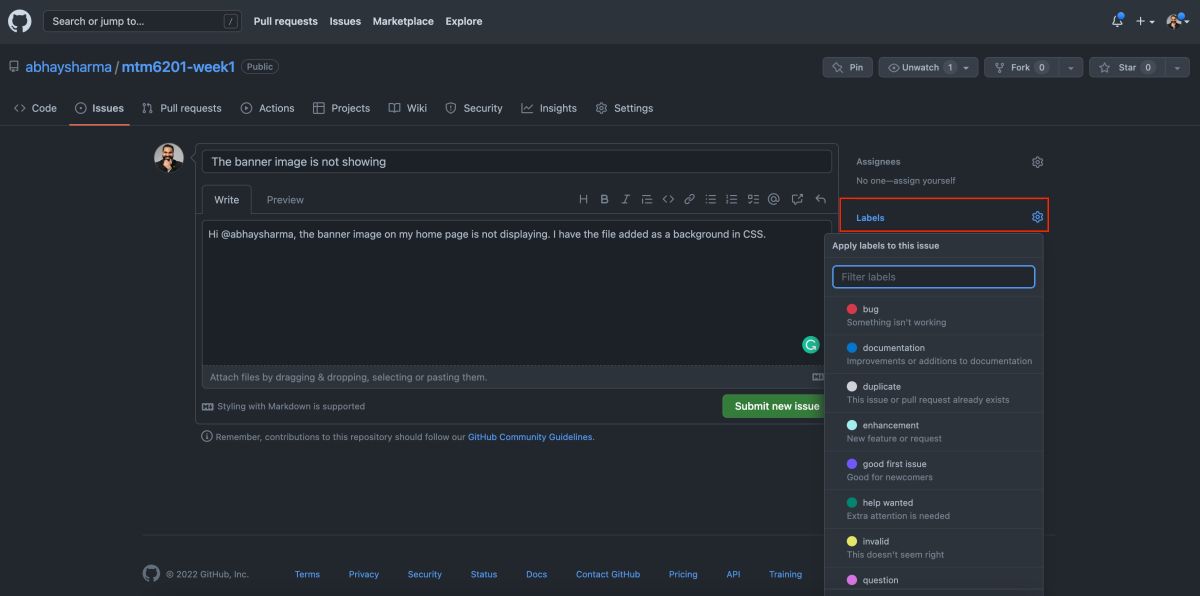
Task: Select the duplicate label
Action: tap(934, 393)
